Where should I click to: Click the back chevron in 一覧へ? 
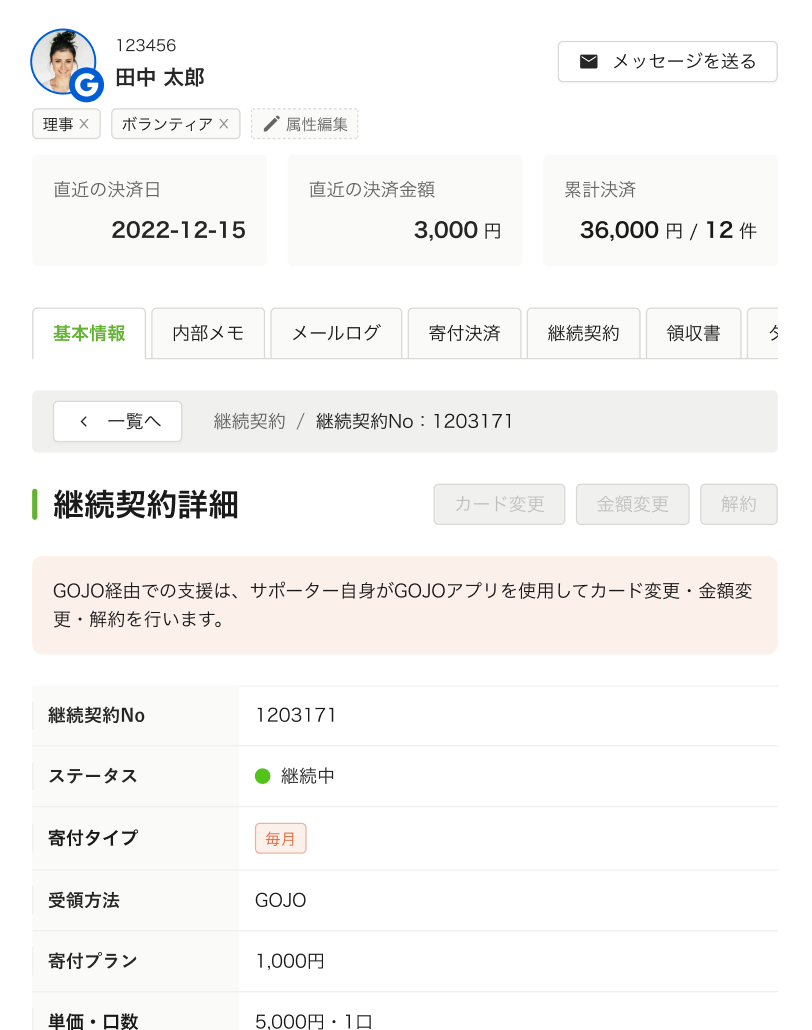point(84,421)
